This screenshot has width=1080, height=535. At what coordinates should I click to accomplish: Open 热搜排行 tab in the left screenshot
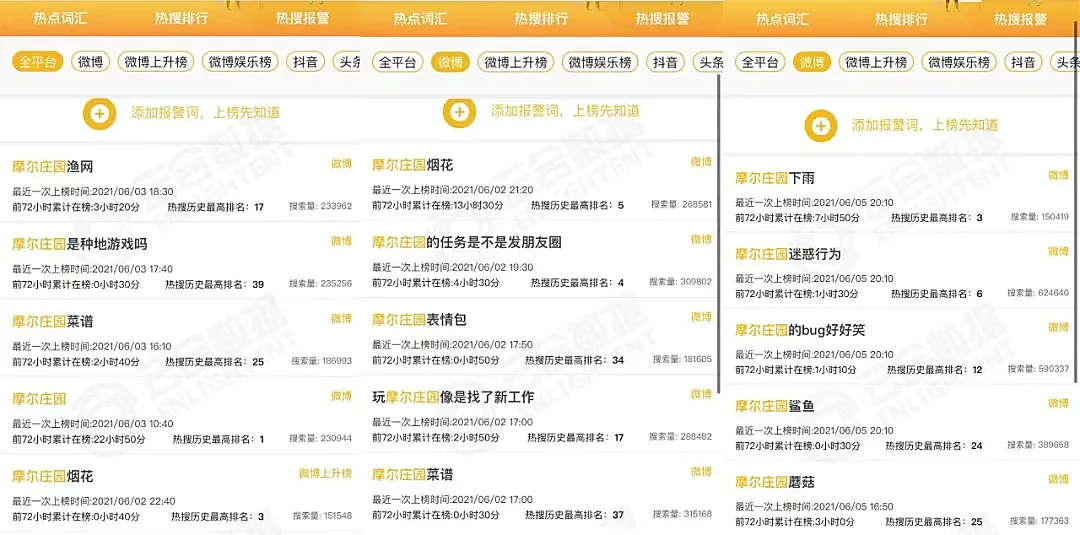pyautogui.click(x=181, y=19)
